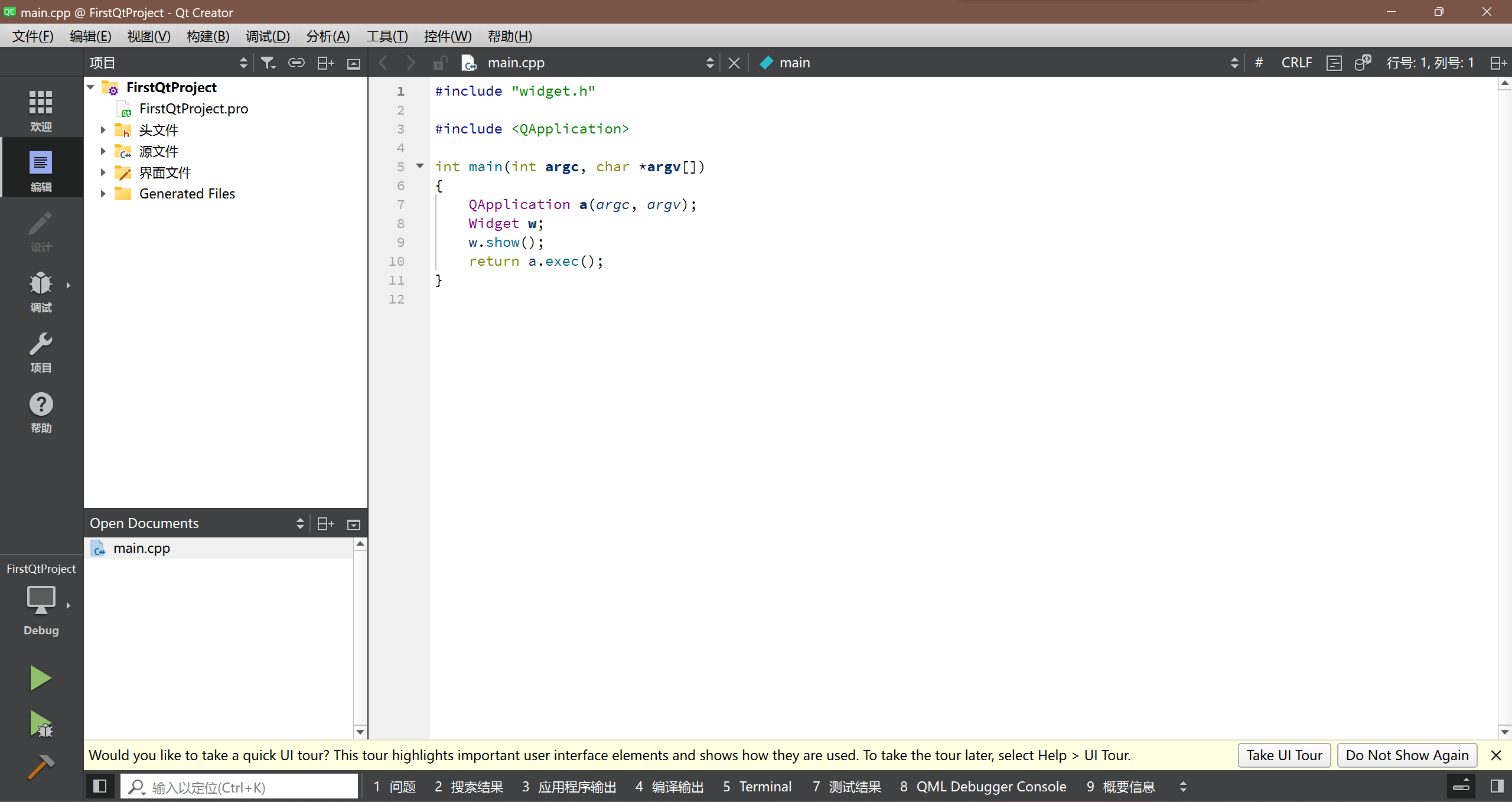1512x802 pixels.
Task: Expand the 源文件 folder in project tree
Action: (104, 151)
